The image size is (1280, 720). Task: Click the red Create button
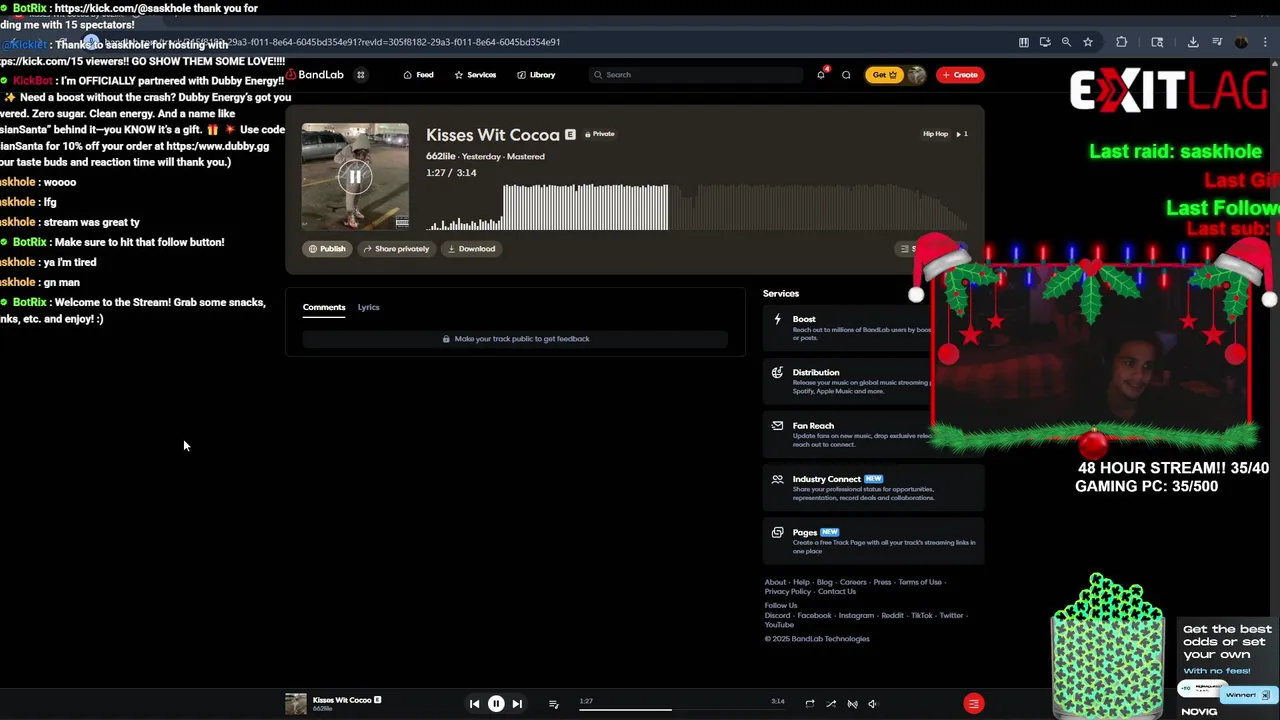click(x=960, y=75)
